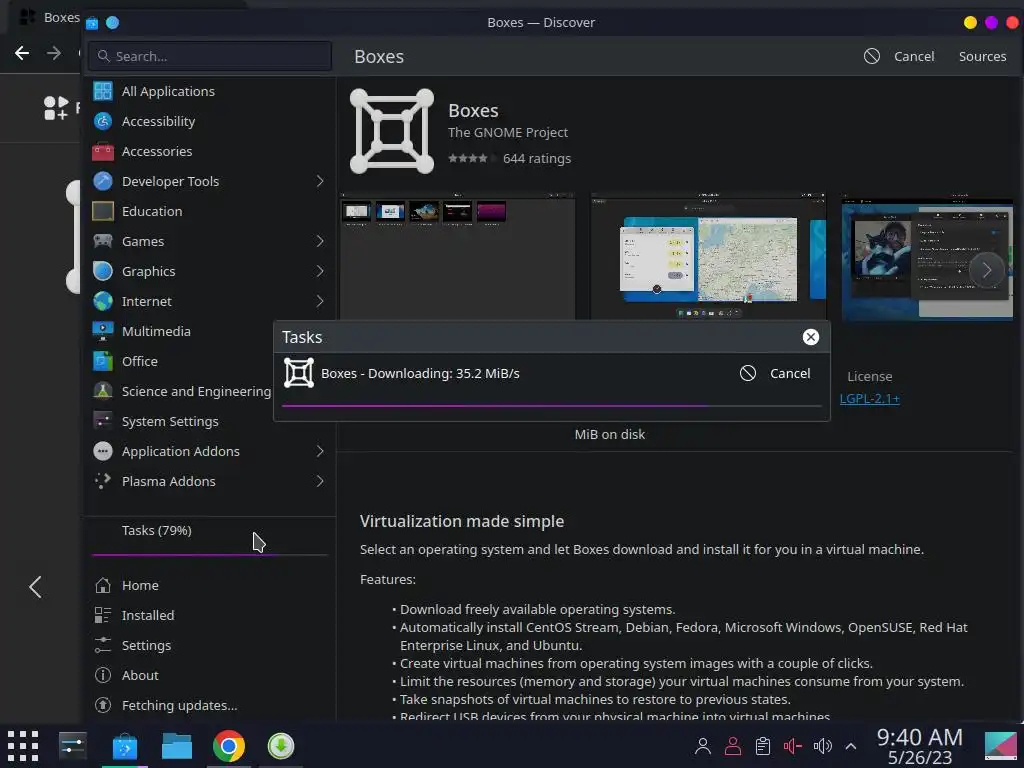The image size is (1024, 768).
Task: Show next screenshot with right arrow
Action: coord(986,270)
